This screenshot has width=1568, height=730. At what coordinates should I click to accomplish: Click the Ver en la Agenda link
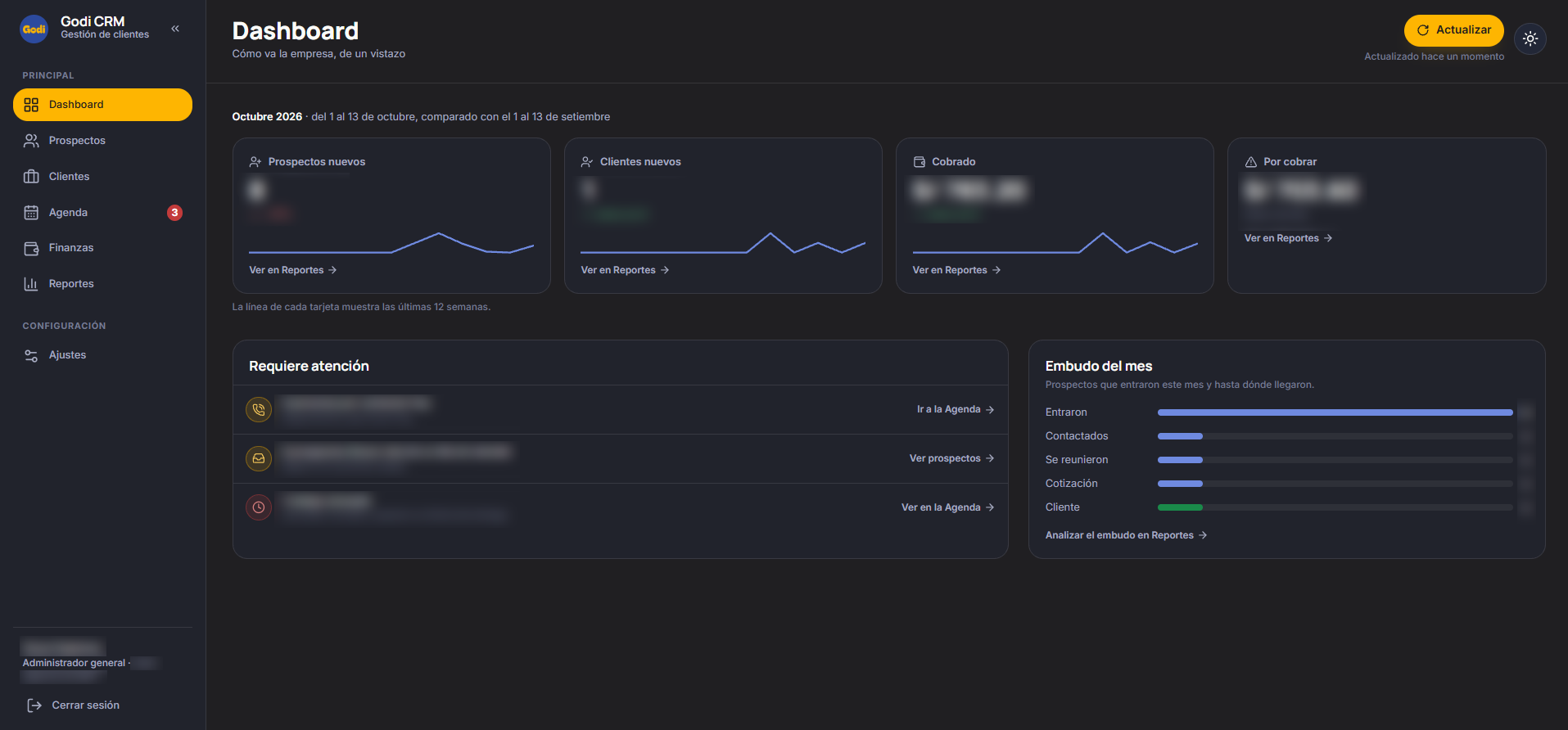(x=947, y=507)
